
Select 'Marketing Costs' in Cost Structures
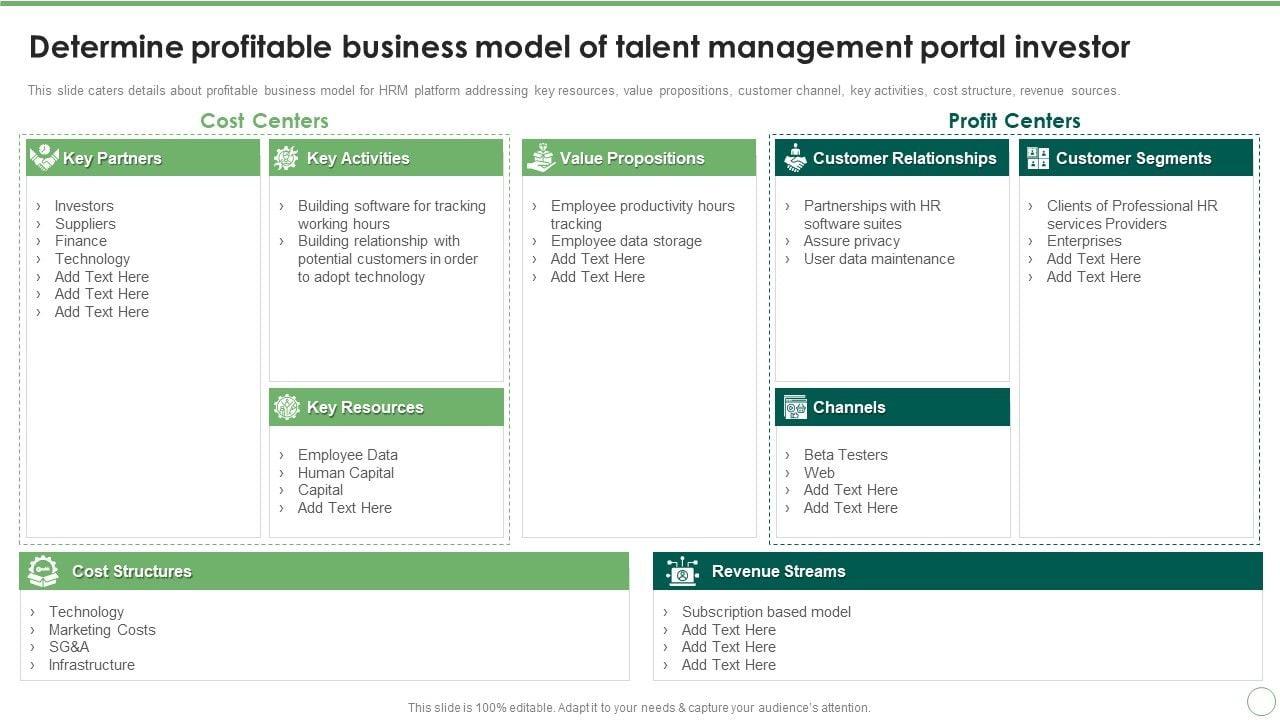coord(102,630)
